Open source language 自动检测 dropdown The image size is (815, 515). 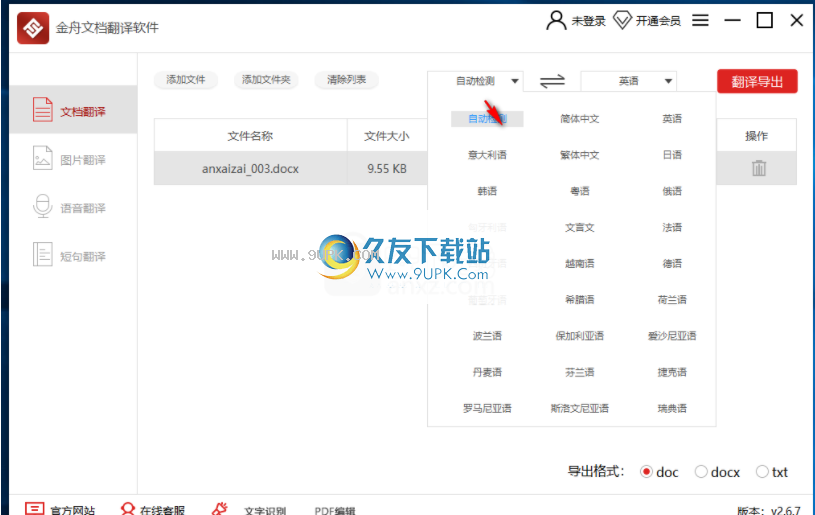(x=475, y=81)
